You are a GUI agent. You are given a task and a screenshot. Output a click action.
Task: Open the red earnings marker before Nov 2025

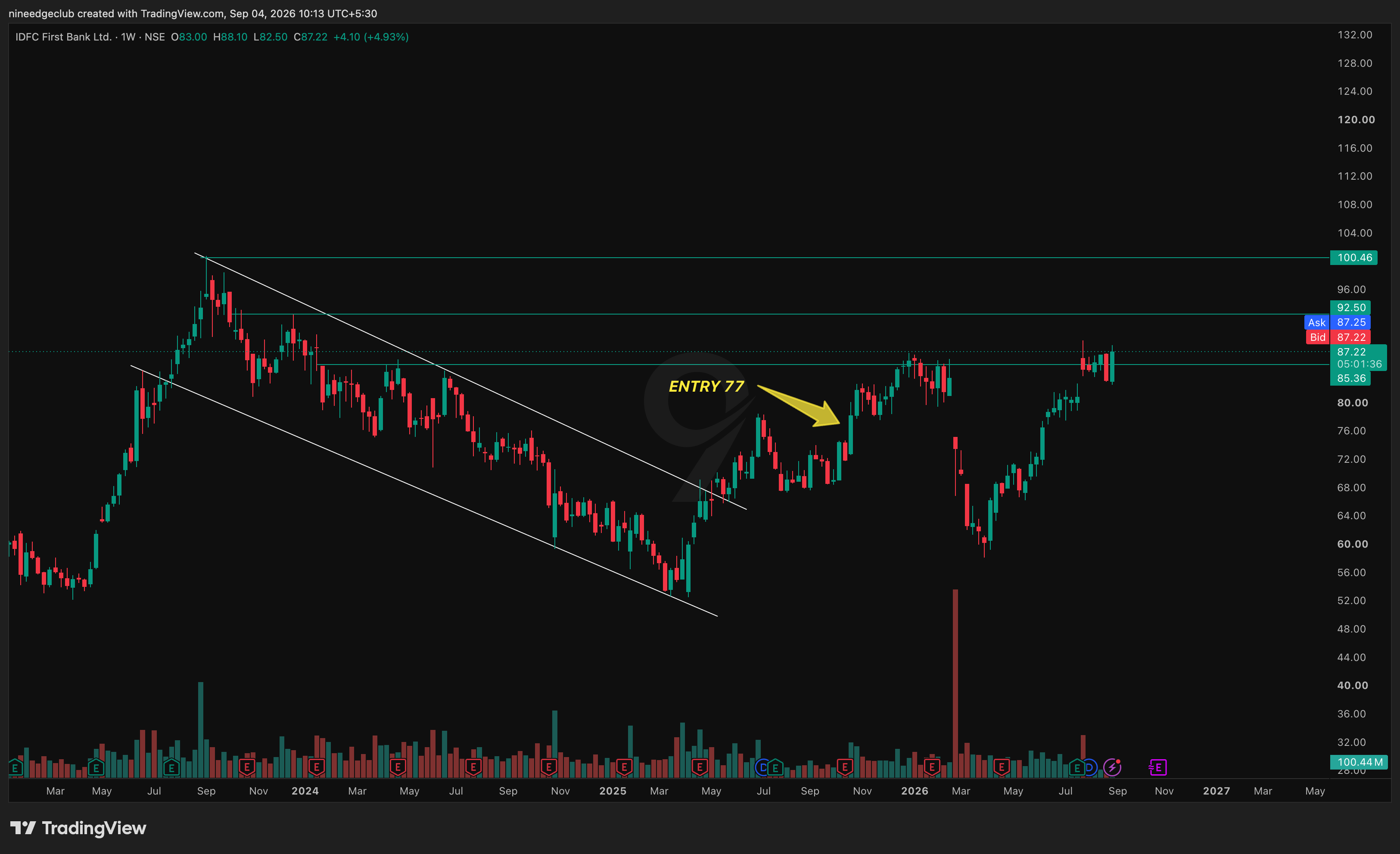pyautogui.click(x=845, y=768)
